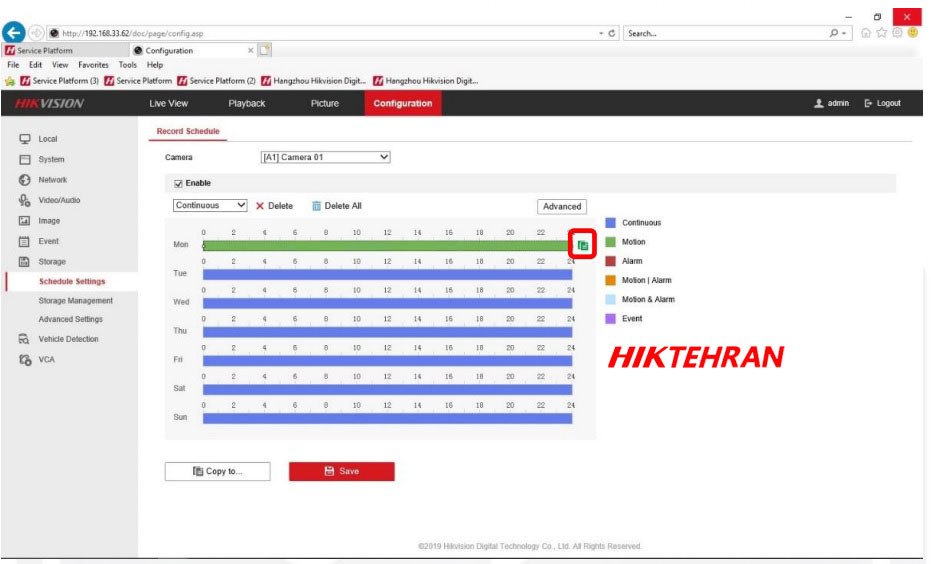
Task: Open the Continuous record type dropdown
Action: 210,205
